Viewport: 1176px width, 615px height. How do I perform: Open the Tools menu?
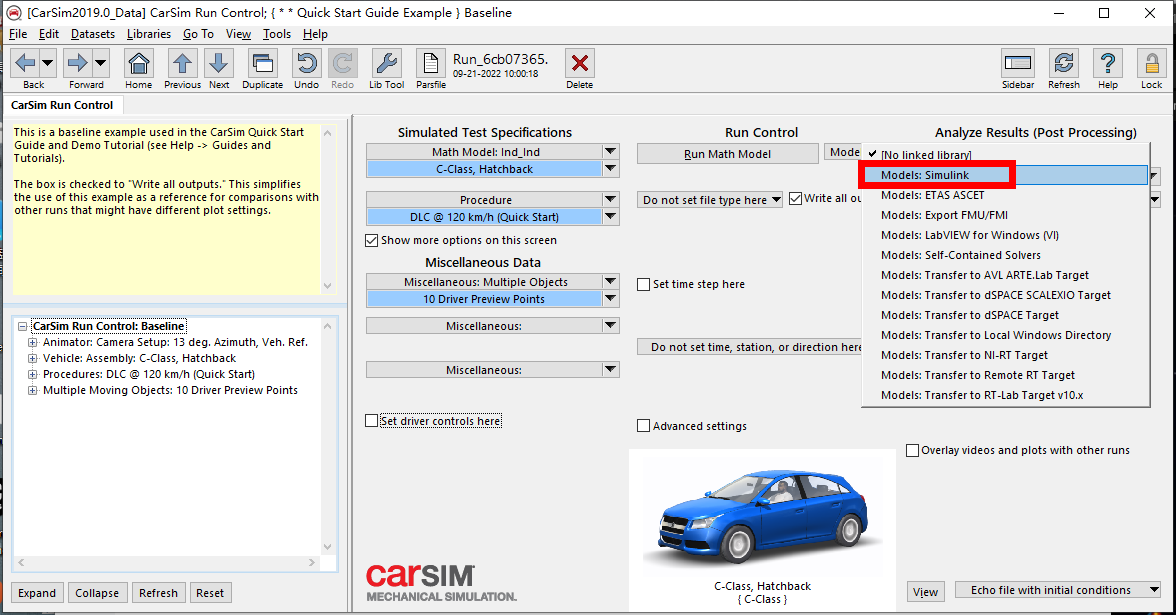pos(277,34)
